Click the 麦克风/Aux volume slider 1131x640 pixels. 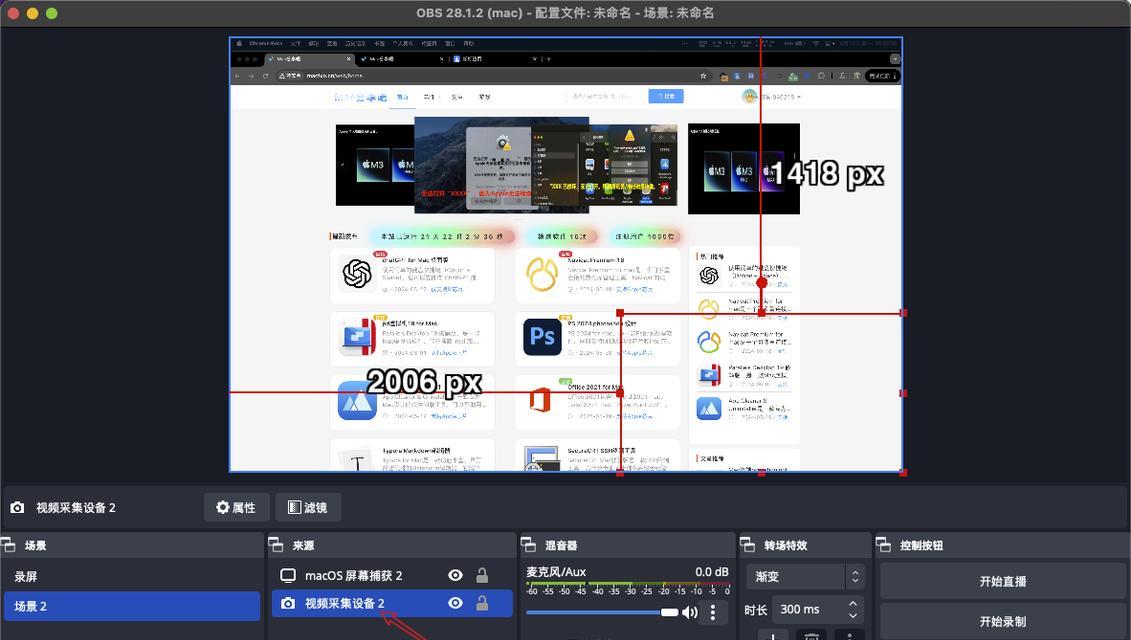[x=602, y=612]
